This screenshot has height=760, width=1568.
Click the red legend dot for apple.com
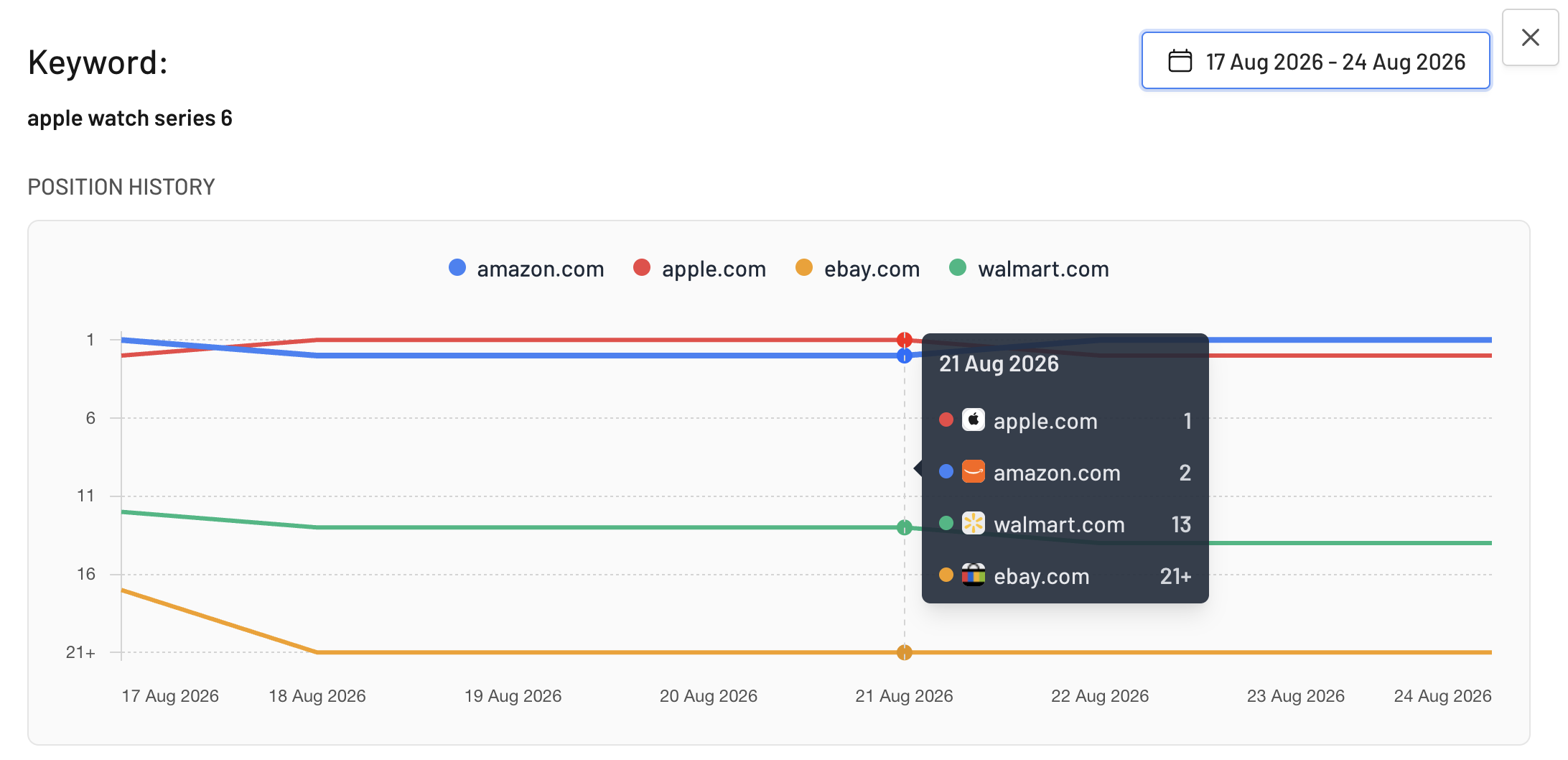tap(642, 267)
